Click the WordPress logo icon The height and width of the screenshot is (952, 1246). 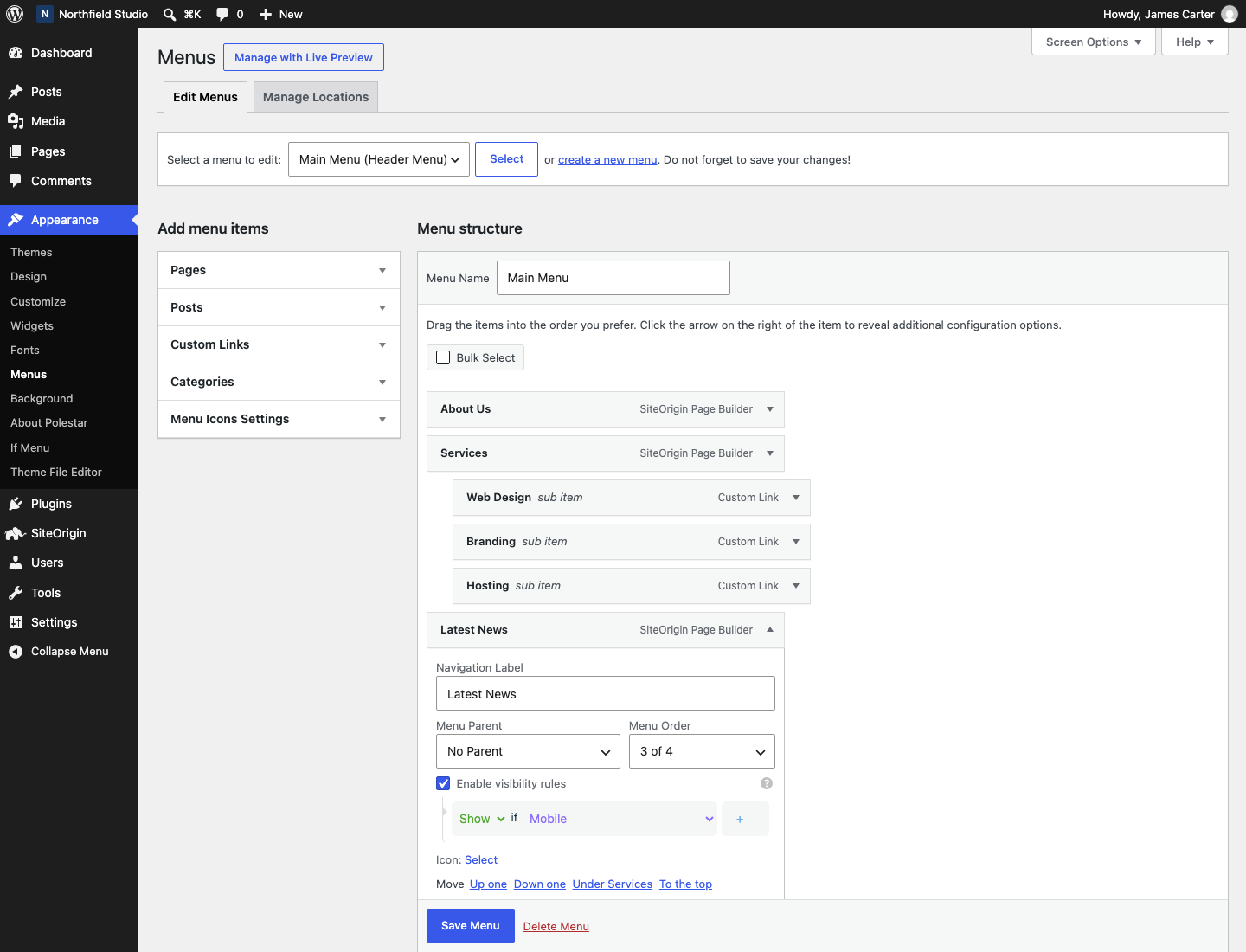(15, 14)
